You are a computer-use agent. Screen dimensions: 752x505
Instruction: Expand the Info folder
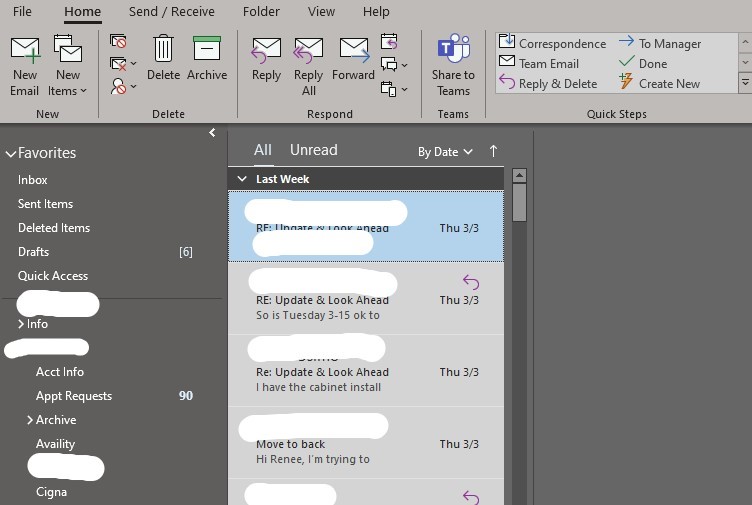pyautogui.click(x=21, y=324)
